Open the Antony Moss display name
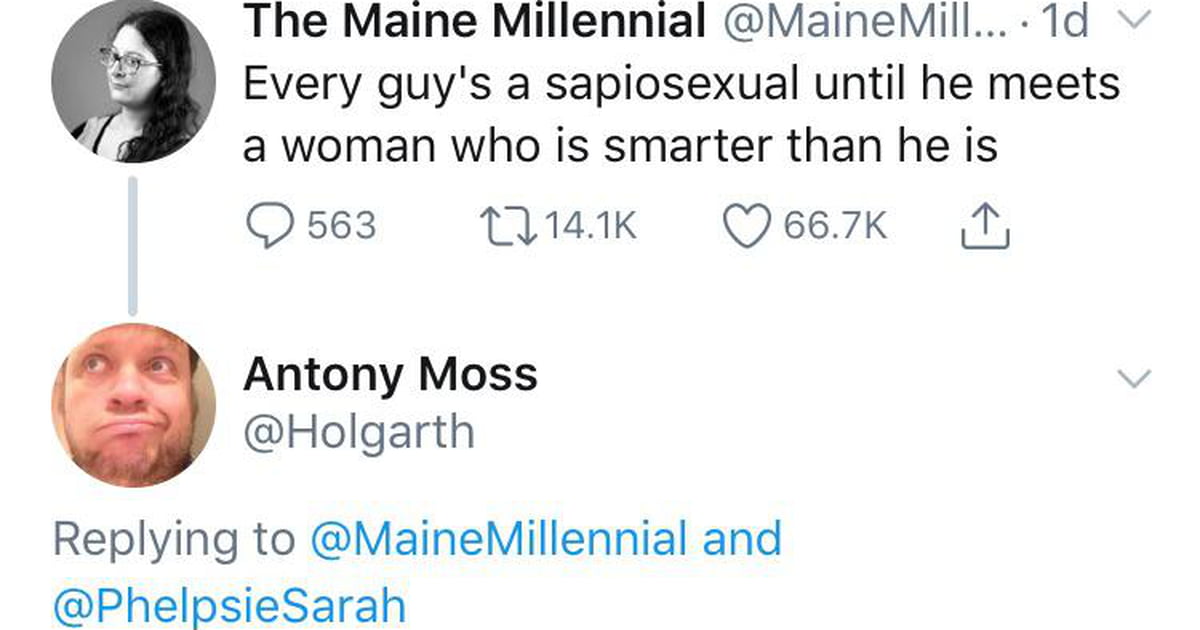 point(391,375)
